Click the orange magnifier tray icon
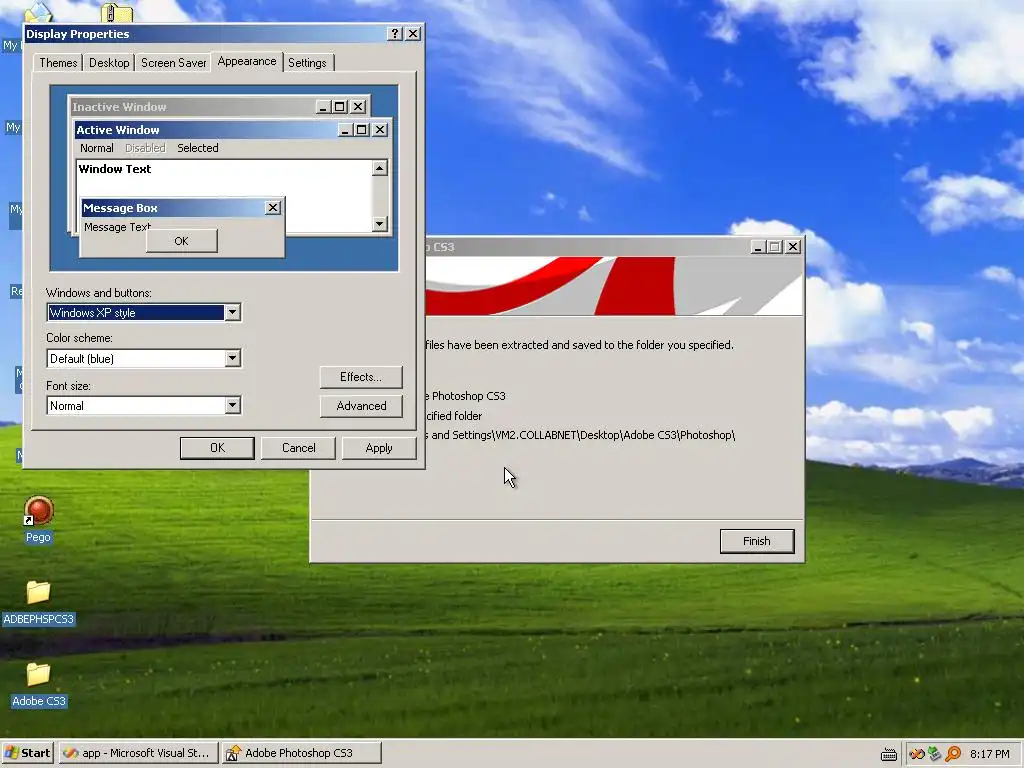Screen dimensions: 1024x768 point(953,754)
